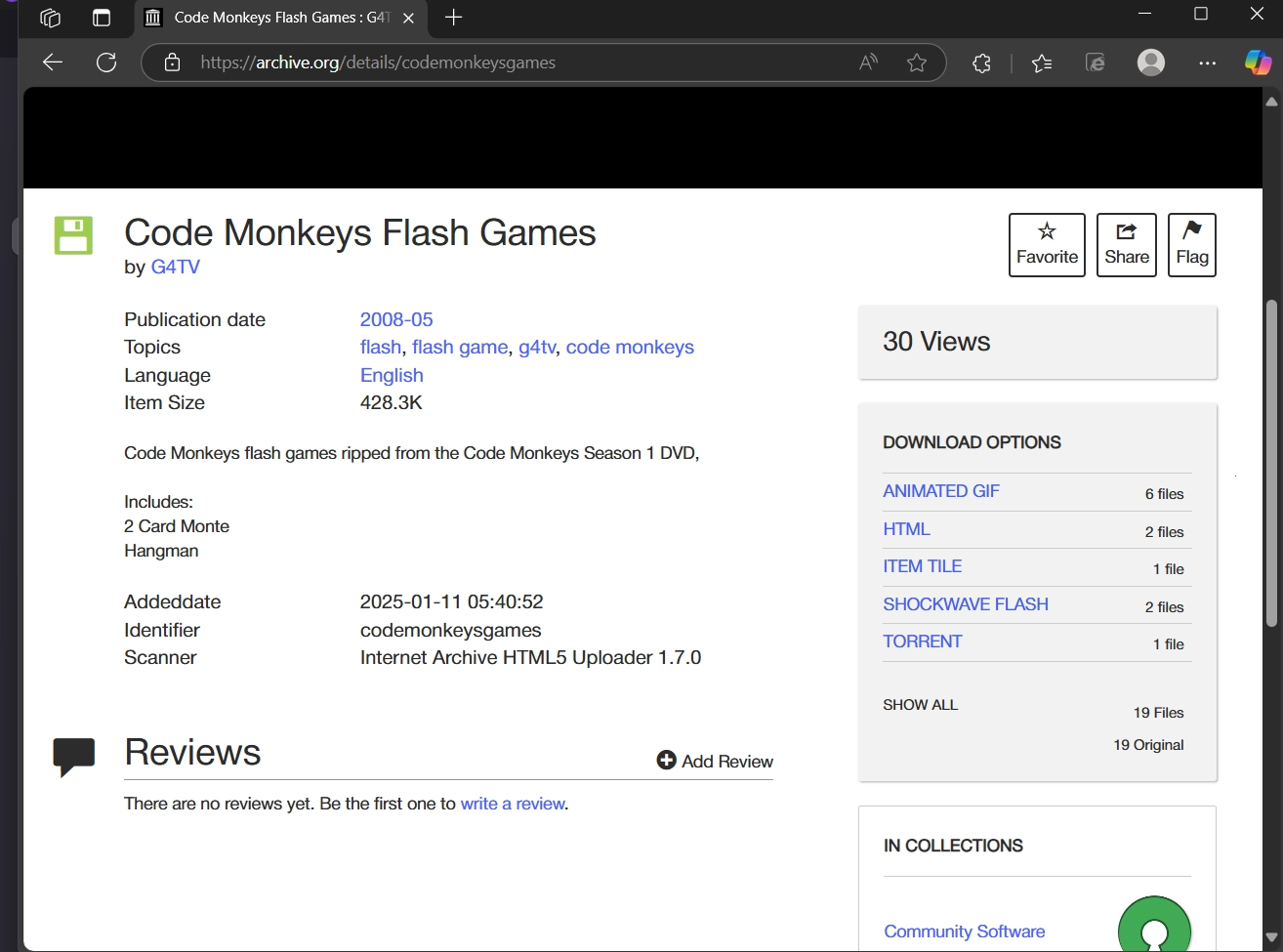
Task: Click the '6 files' count beside ANIMATED GIF
Action: [1164, 494]
